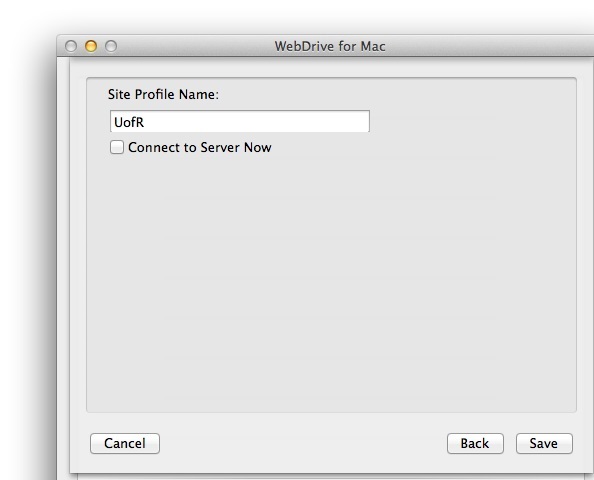Cancel the site profile setup
This screenshot has height=480, width=594.
pyautogui.click(x=125, y=443)
